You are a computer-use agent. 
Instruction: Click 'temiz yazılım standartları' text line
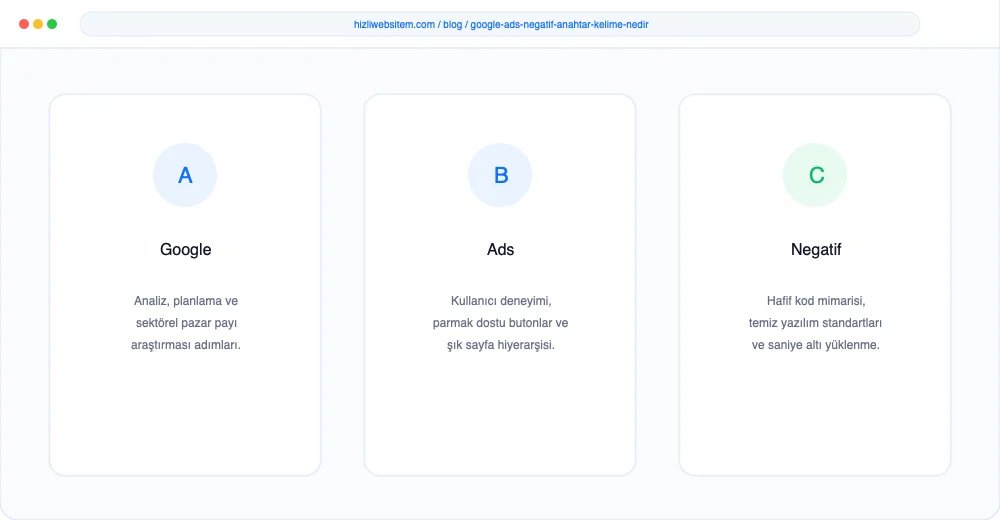coord(816,323)
